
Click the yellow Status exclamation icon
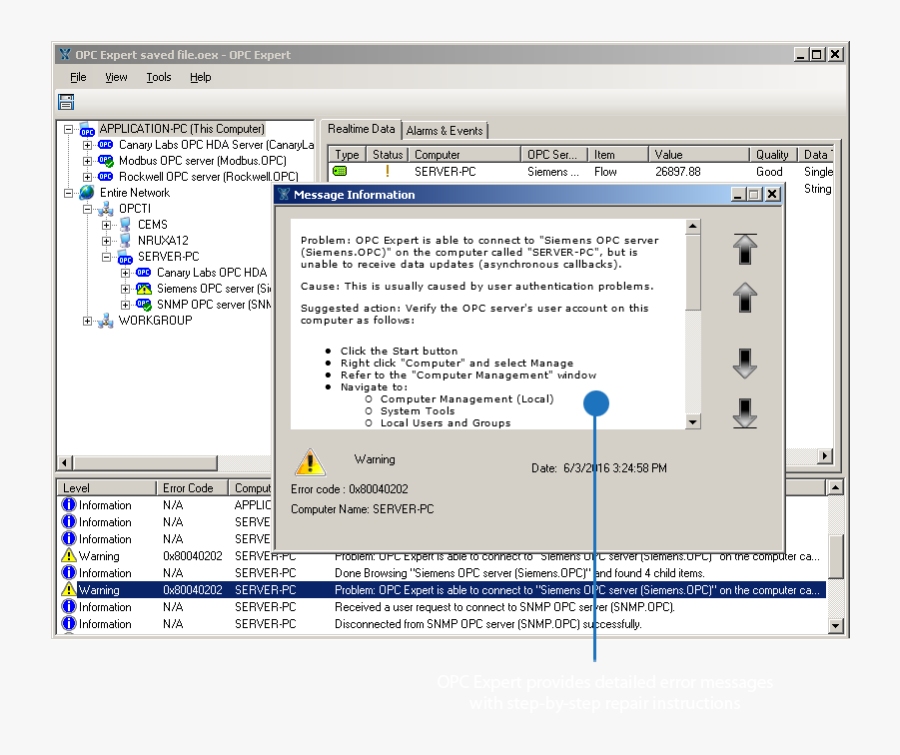[387, 171]
